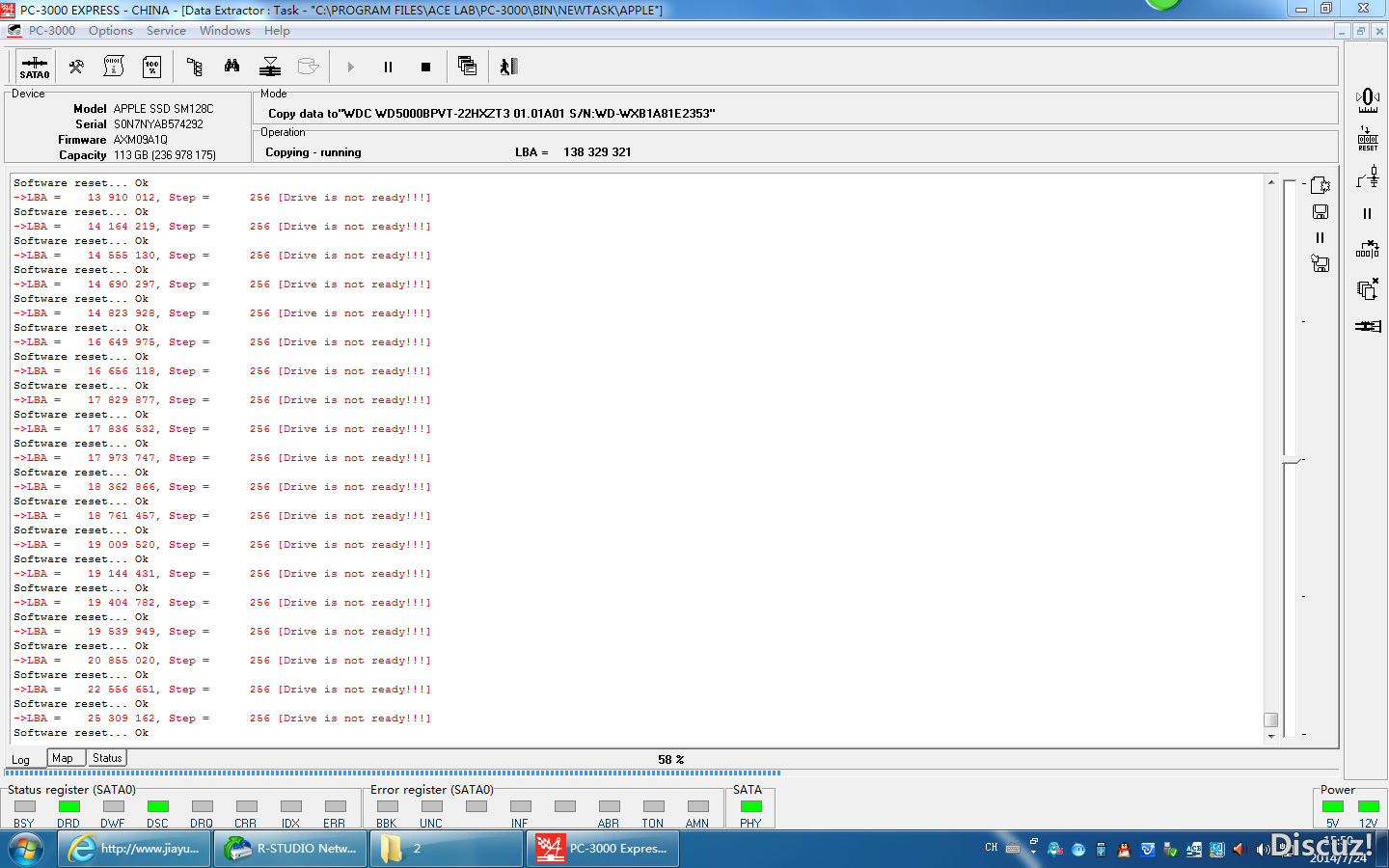This screenshot has height=868, width=1389.
Task: Select the SATA0 port button
Action: [34, 67]
